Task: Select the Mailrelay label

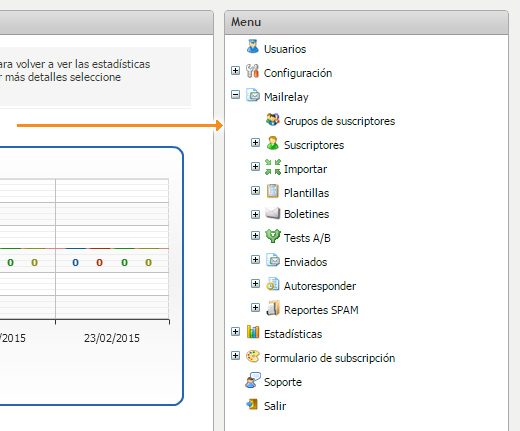Action: coord(286,97)
